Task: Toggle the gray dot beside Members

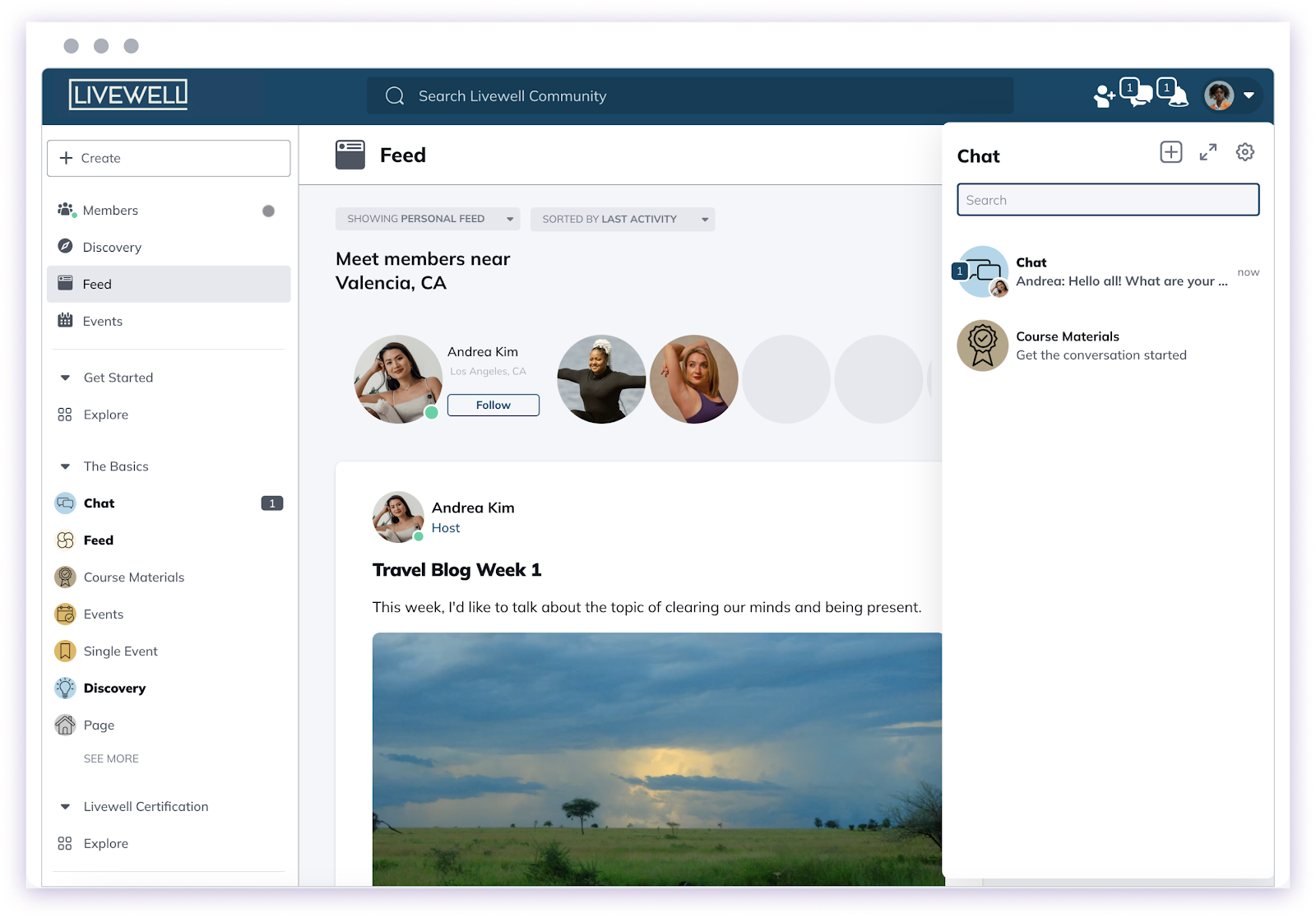Action: (x=268, y=211)
